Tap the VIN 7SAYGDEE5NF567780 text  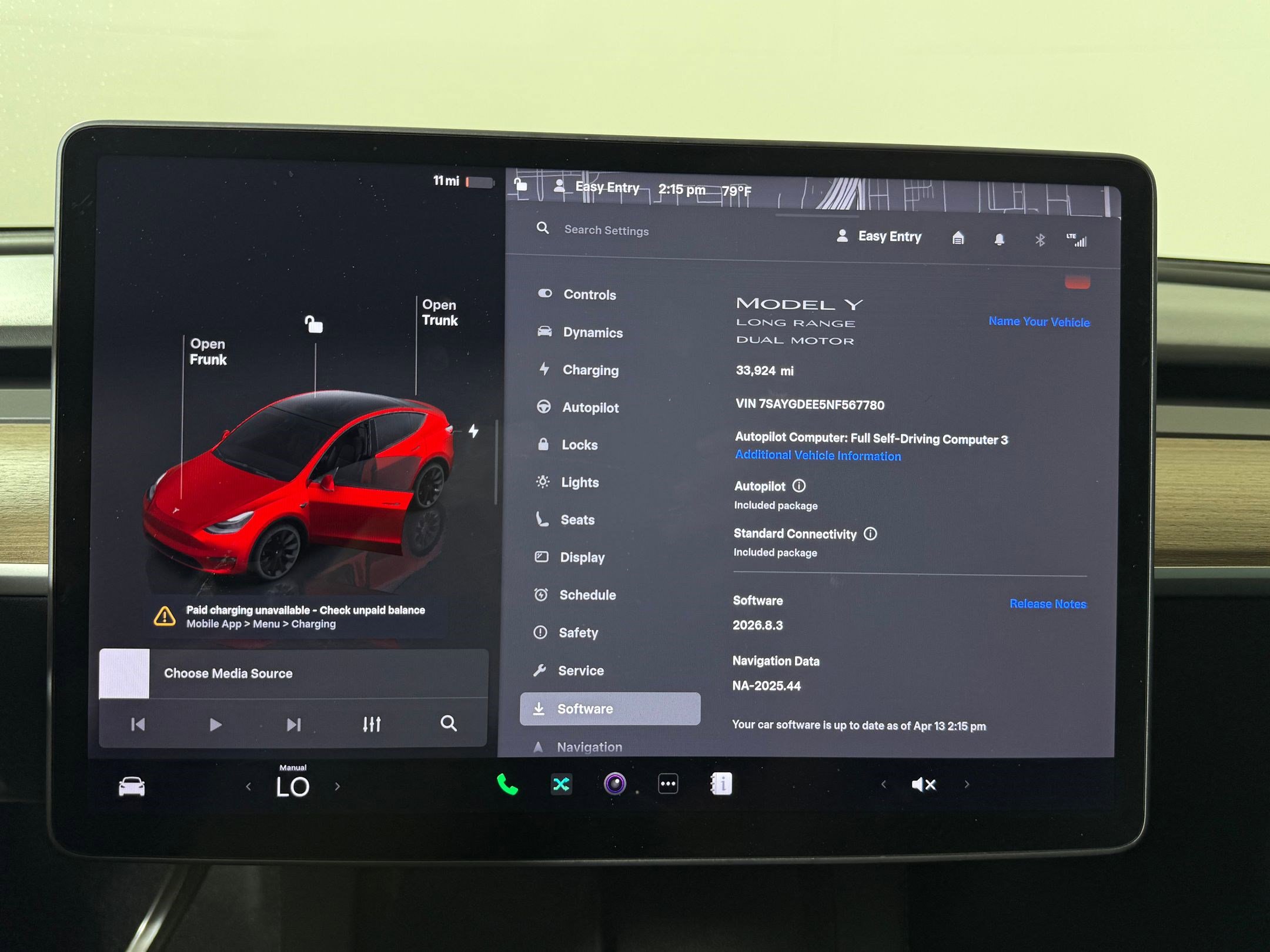(810, 405)
